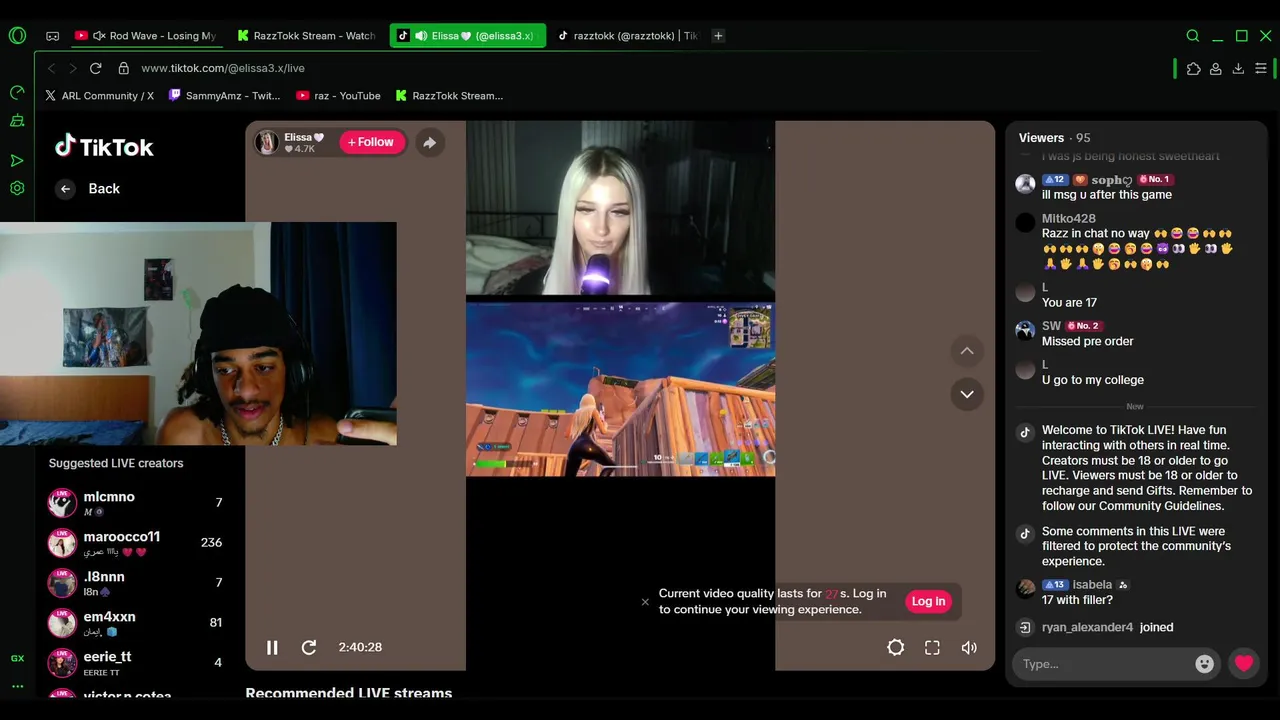Click Log in on quality notice
This screenshot has height=720, width=1280.
928,601
